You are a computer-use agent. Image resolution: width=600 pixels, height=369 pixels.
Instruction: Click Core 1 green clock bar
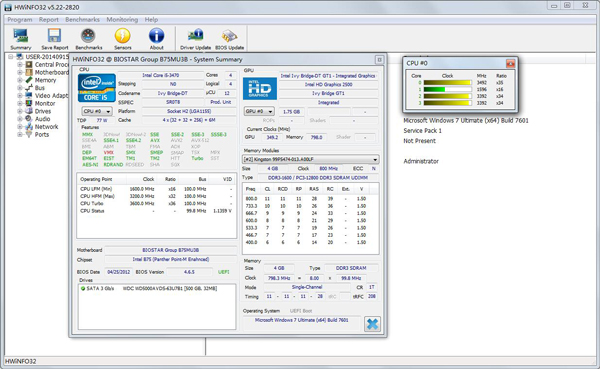point(448,90)
